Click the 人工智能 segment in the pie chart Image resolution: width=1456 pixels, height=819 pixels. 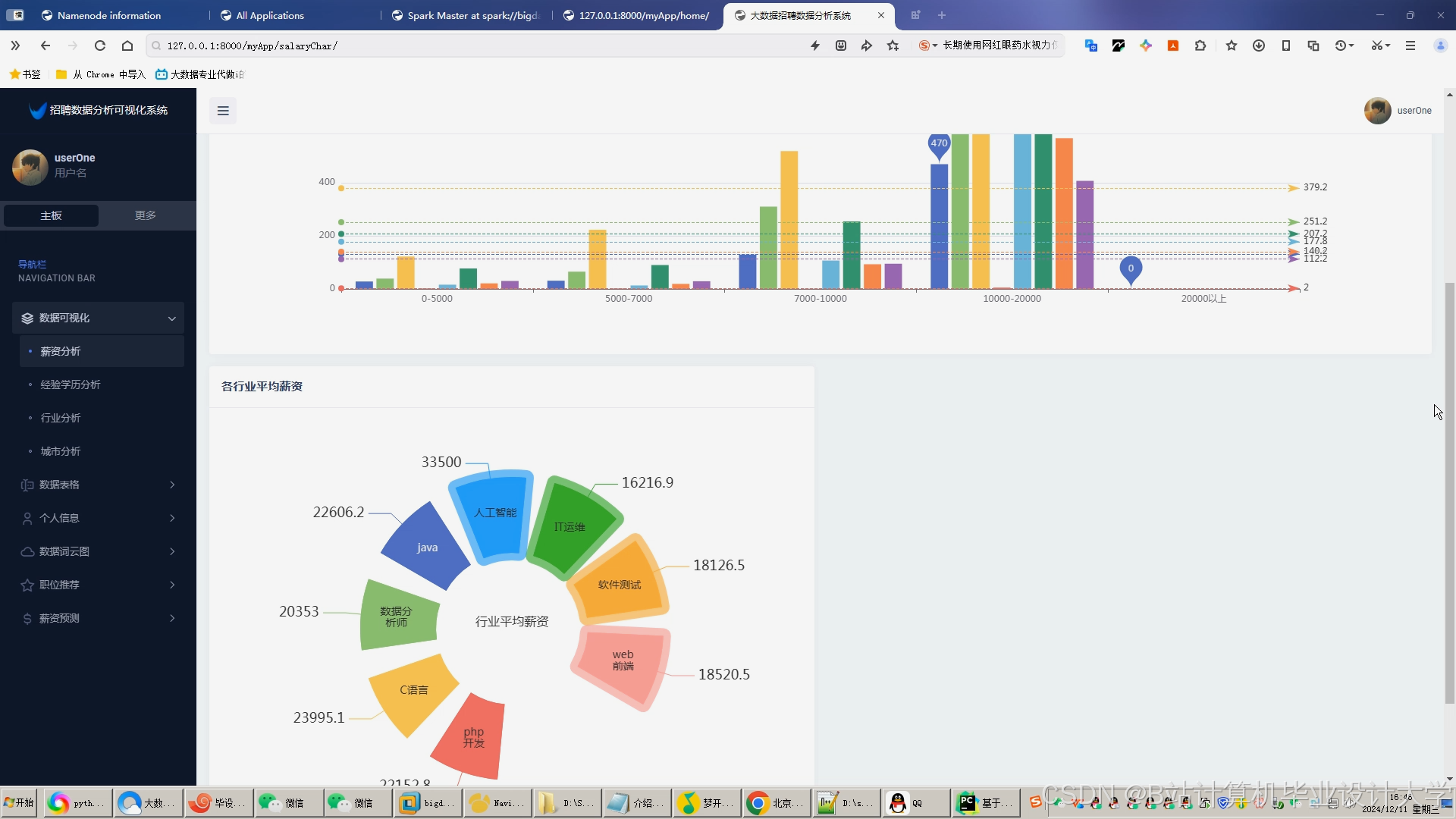tap(494, 514)
